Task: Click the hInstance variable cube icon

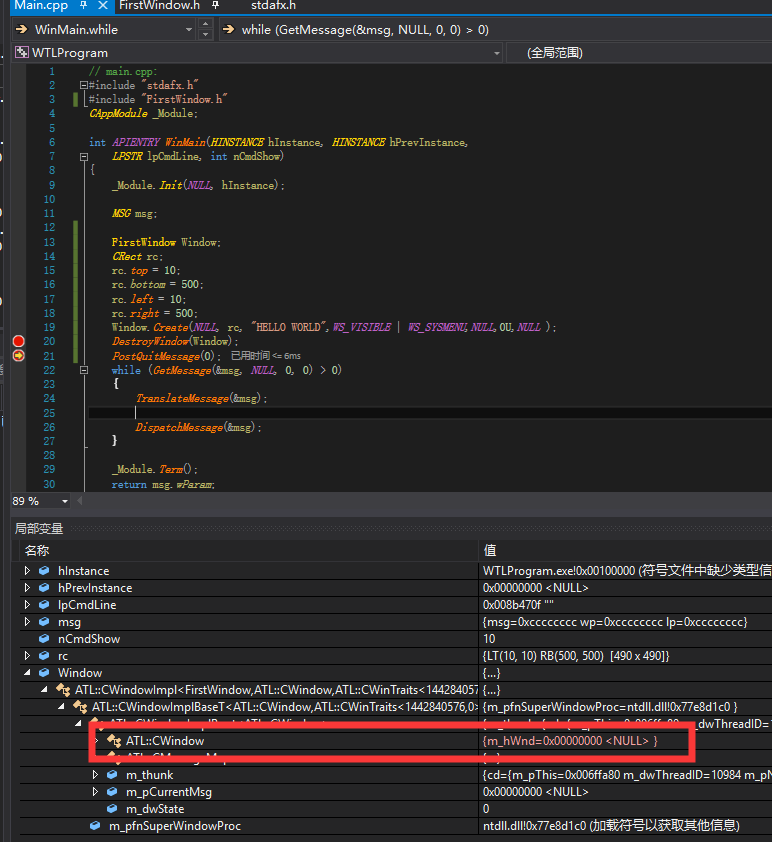Action: [44, 571]
